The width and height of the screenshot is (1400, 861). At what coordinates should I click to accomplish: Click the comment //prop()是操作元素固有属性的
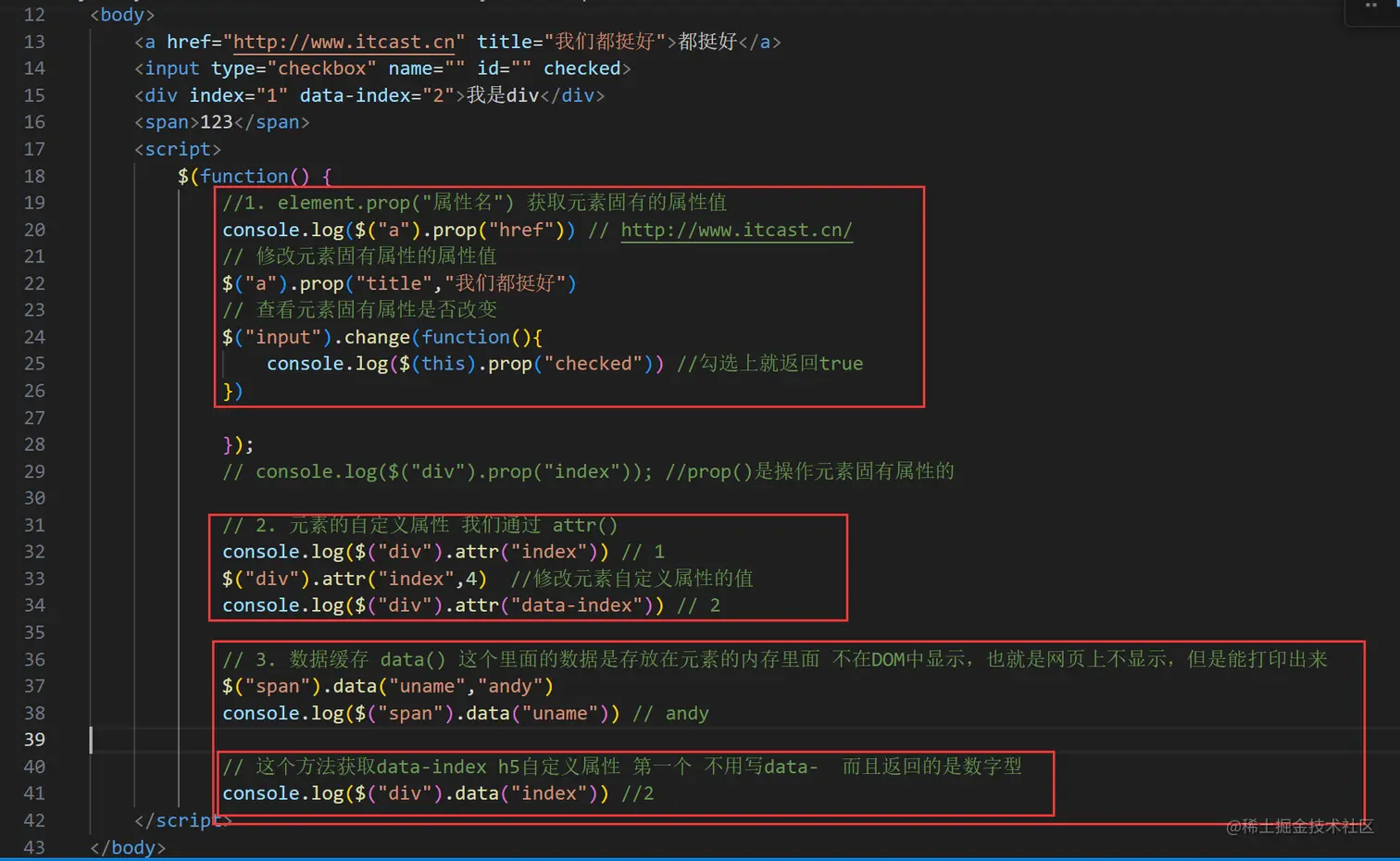click(810, 471)
